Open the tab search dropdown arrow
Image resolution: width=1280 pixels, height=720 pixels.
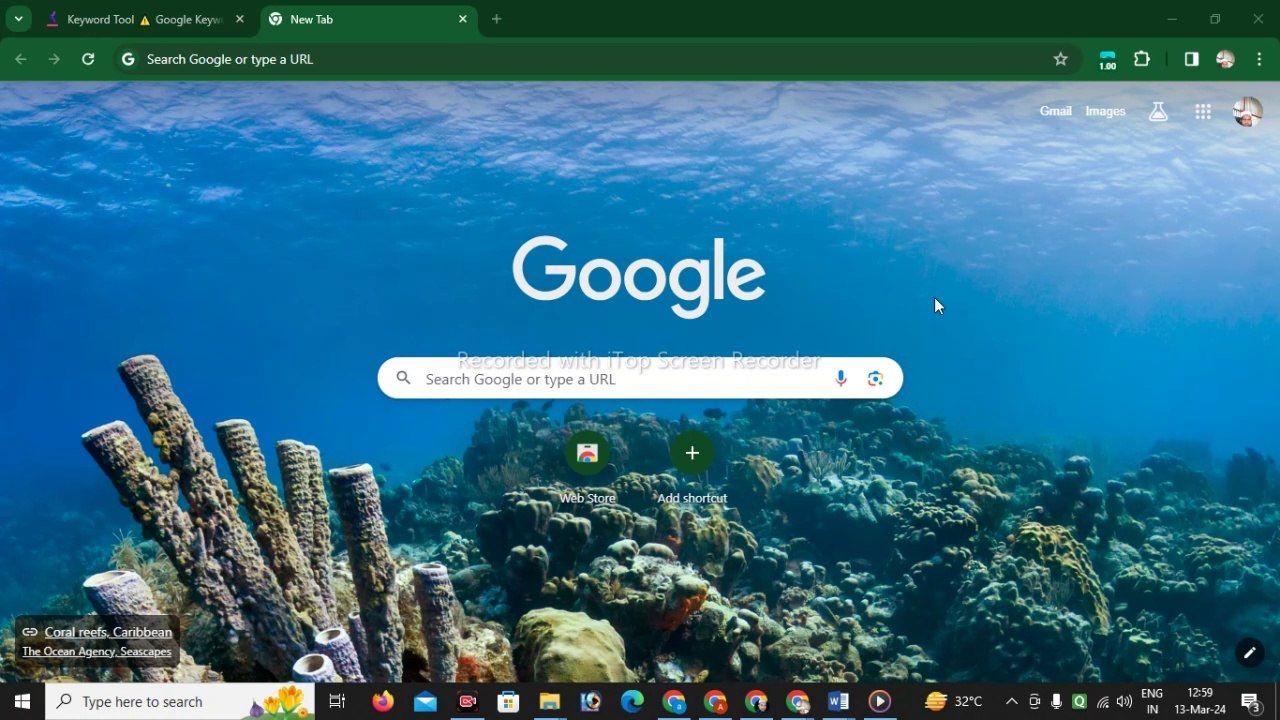[18, 19]
